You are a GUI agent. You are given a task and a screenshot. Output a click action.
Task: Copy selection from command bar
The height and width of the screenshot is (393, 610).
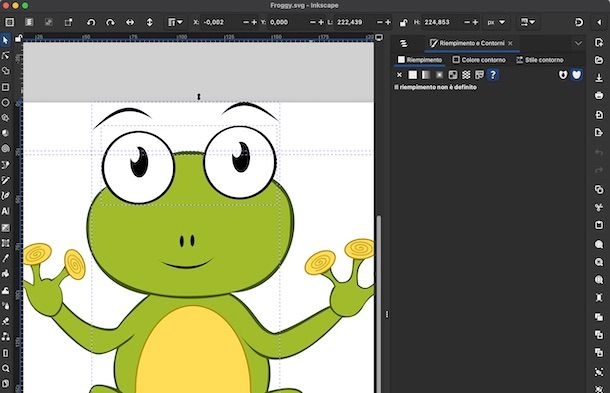point(599,190)
